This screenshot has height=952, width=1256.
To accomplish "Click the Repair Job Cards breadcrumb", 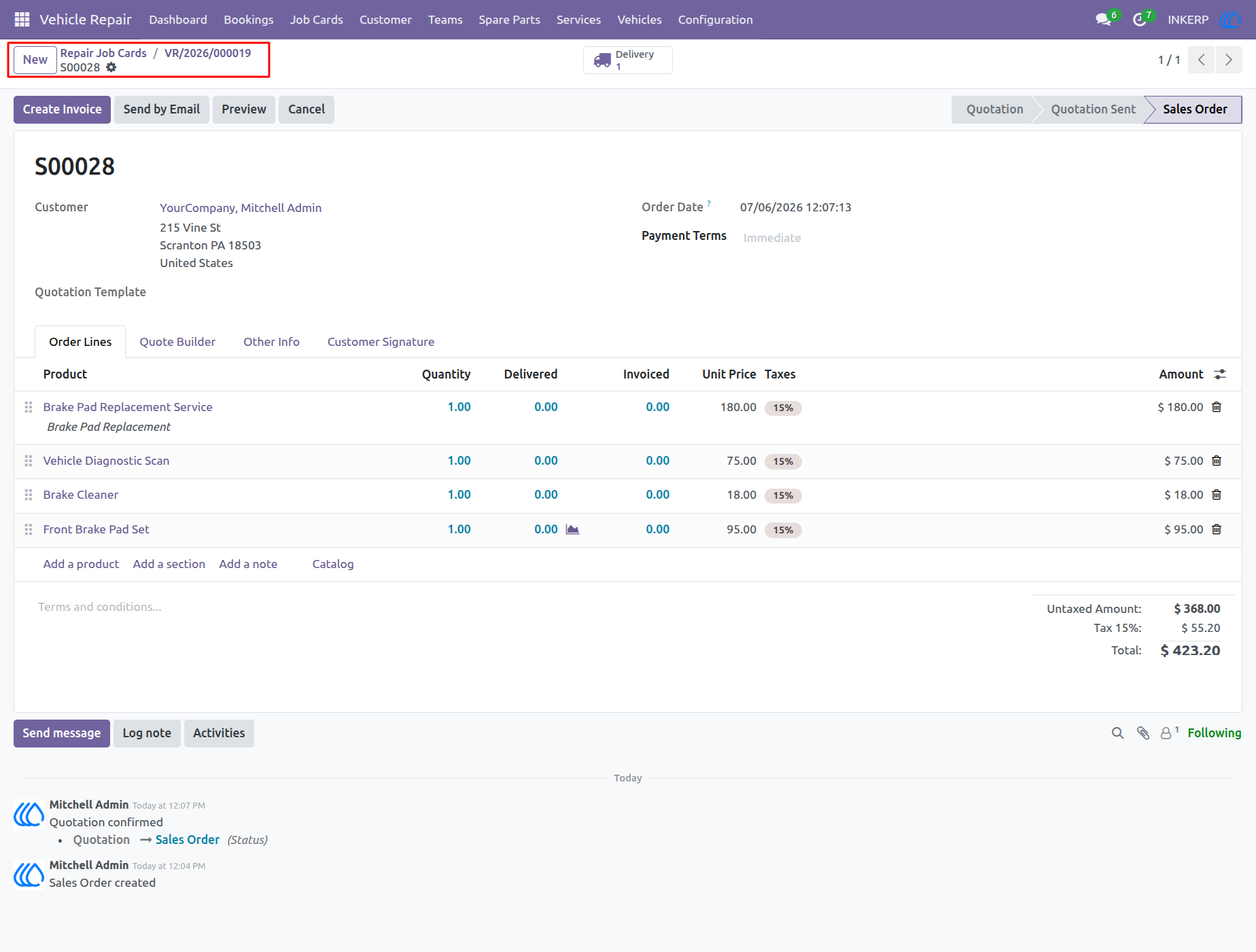I will click(103, 53).
